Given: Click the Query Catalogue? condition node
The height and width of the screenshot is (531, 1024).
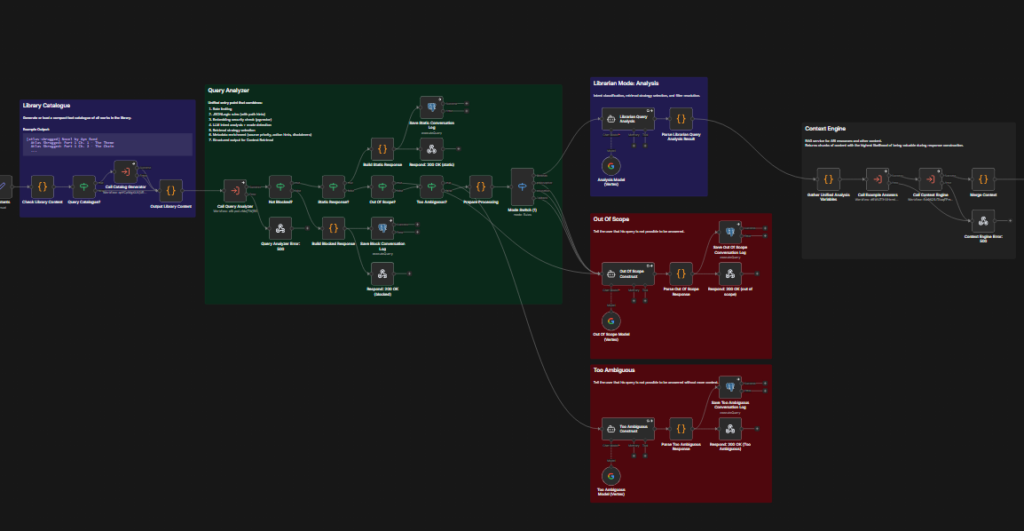Looking at the screenshot, I should (85, 186).
